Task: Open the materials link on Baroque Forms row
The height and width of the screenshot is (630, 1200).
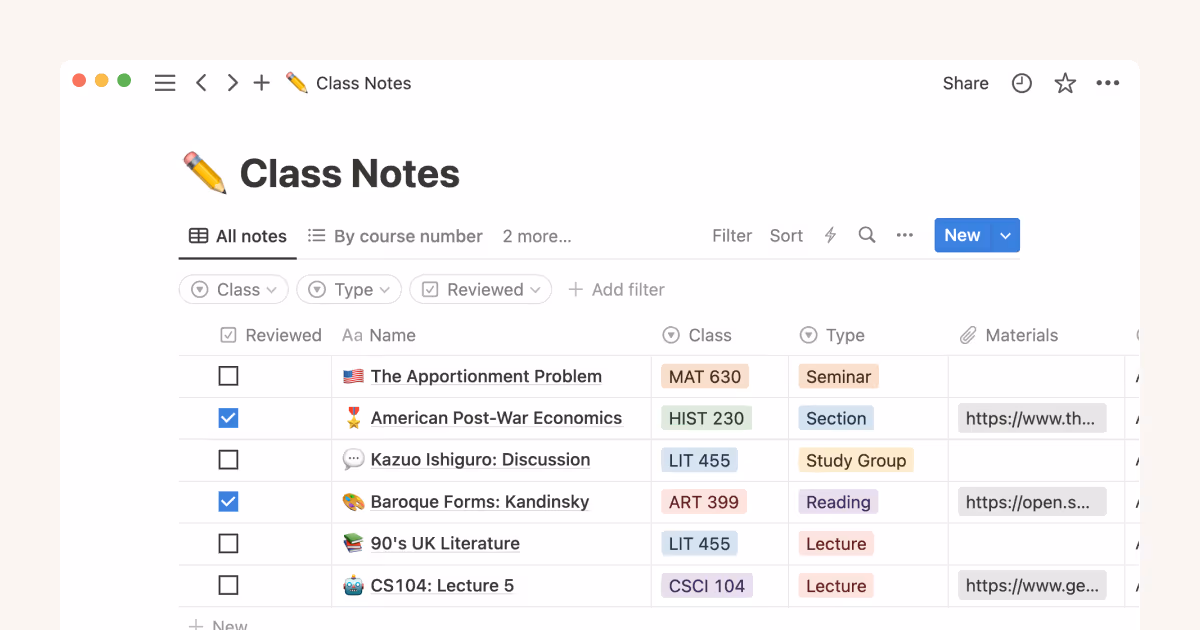Action: coord(1031,502)
